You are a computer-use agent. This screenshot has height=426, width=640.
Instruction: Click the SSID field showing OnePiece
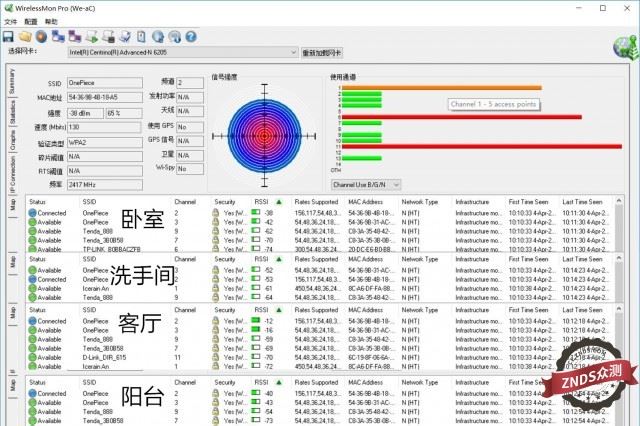pos(105,83)
